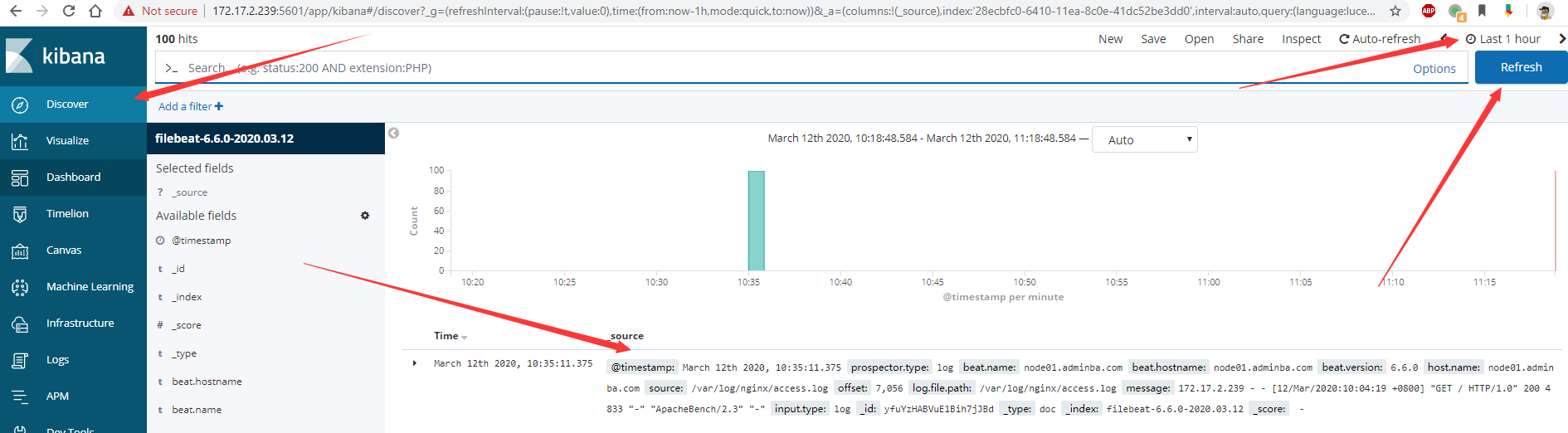Click the Kibana logo

tap(56, 56)
